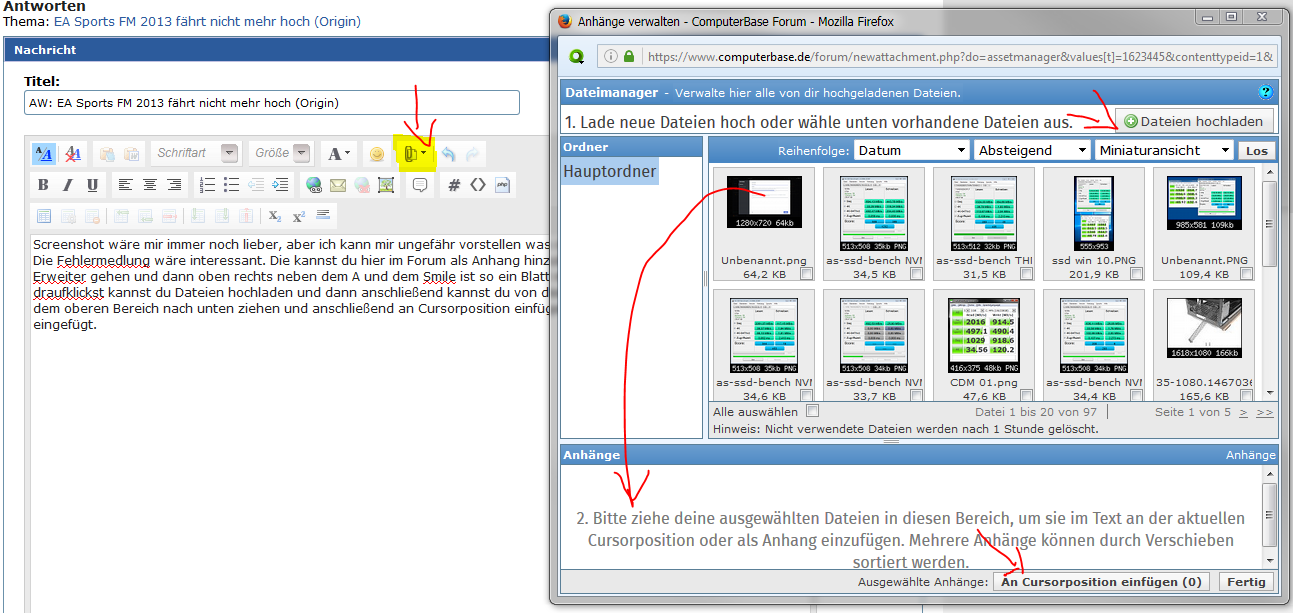Click the Fertig button
The height and width of the screenshot is (613, 1293).
pyautogui.click(x=1246, y=582)
